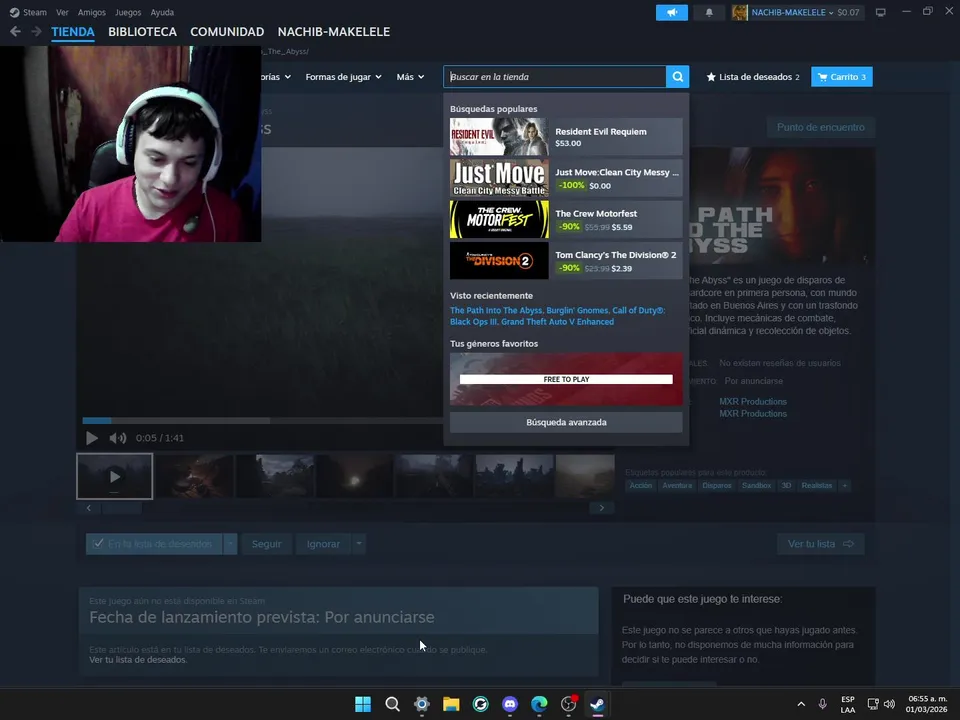The width and height of the screenshot is (960, 720).
Task: Play the trailer video
Action: point(92,438)
